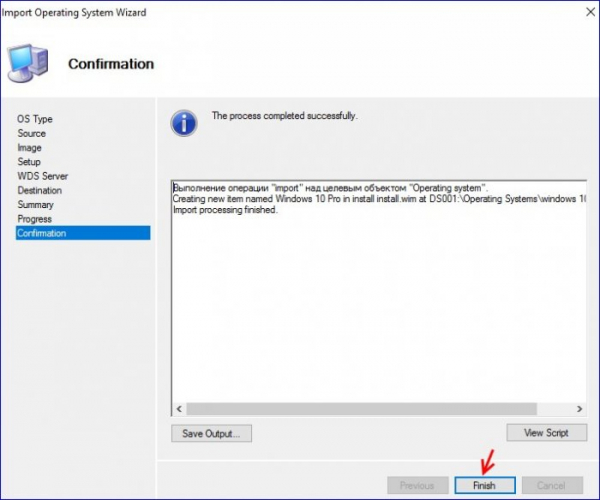Select the Setup step
600x500 pixels.
point(29,162)
